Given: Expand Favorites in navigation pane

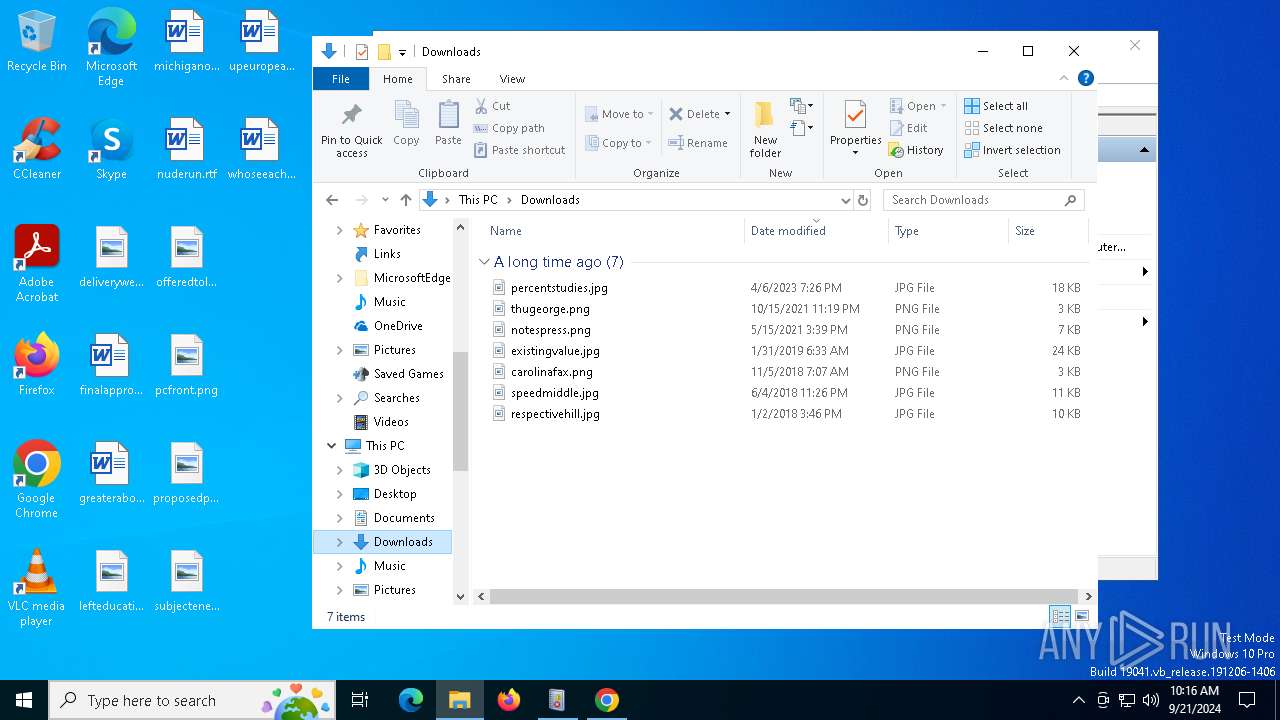Looking at the screenshot, I should (339, 230).
